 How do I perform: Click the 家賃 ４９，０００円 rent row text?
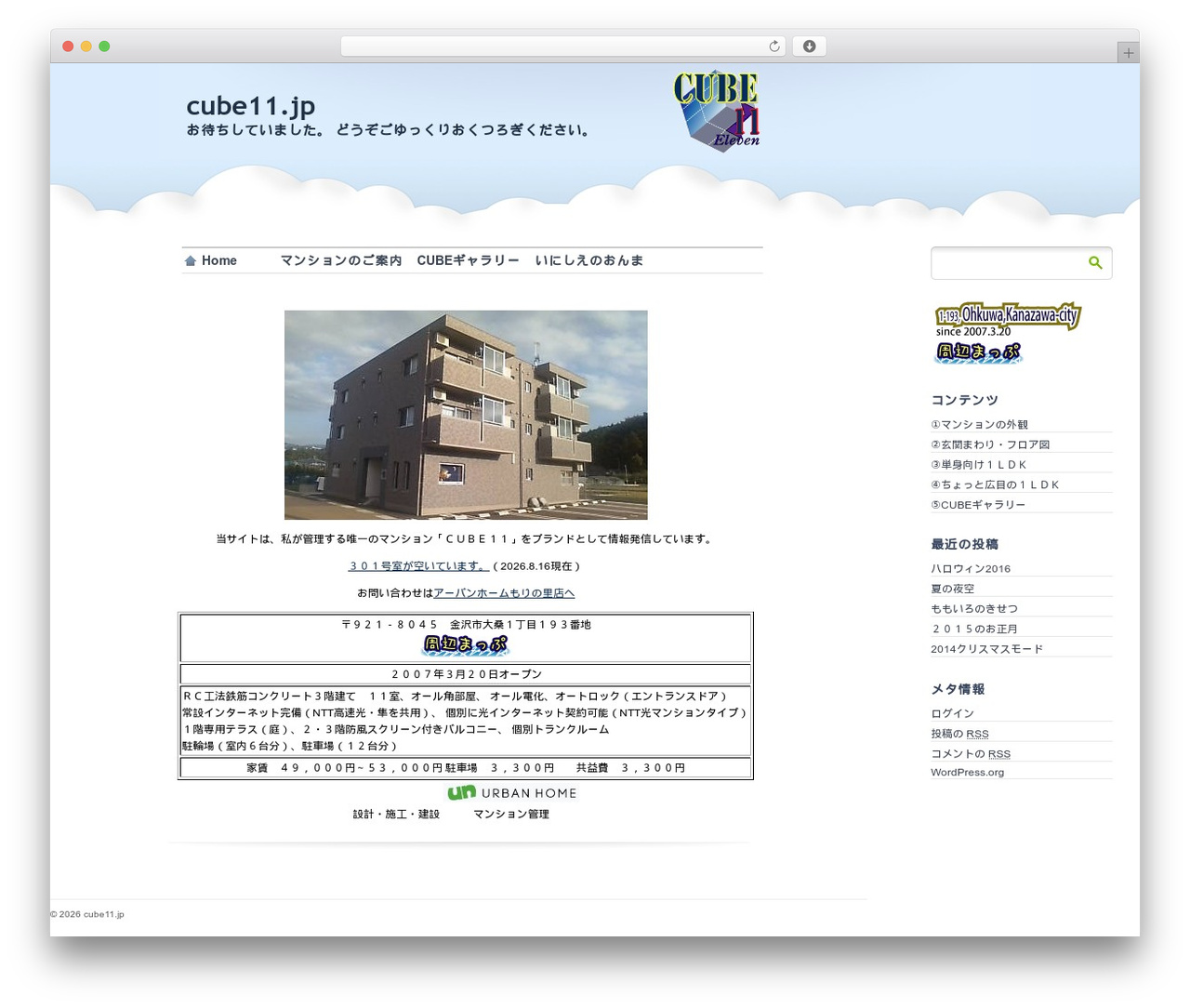click(x=466, y=768)
